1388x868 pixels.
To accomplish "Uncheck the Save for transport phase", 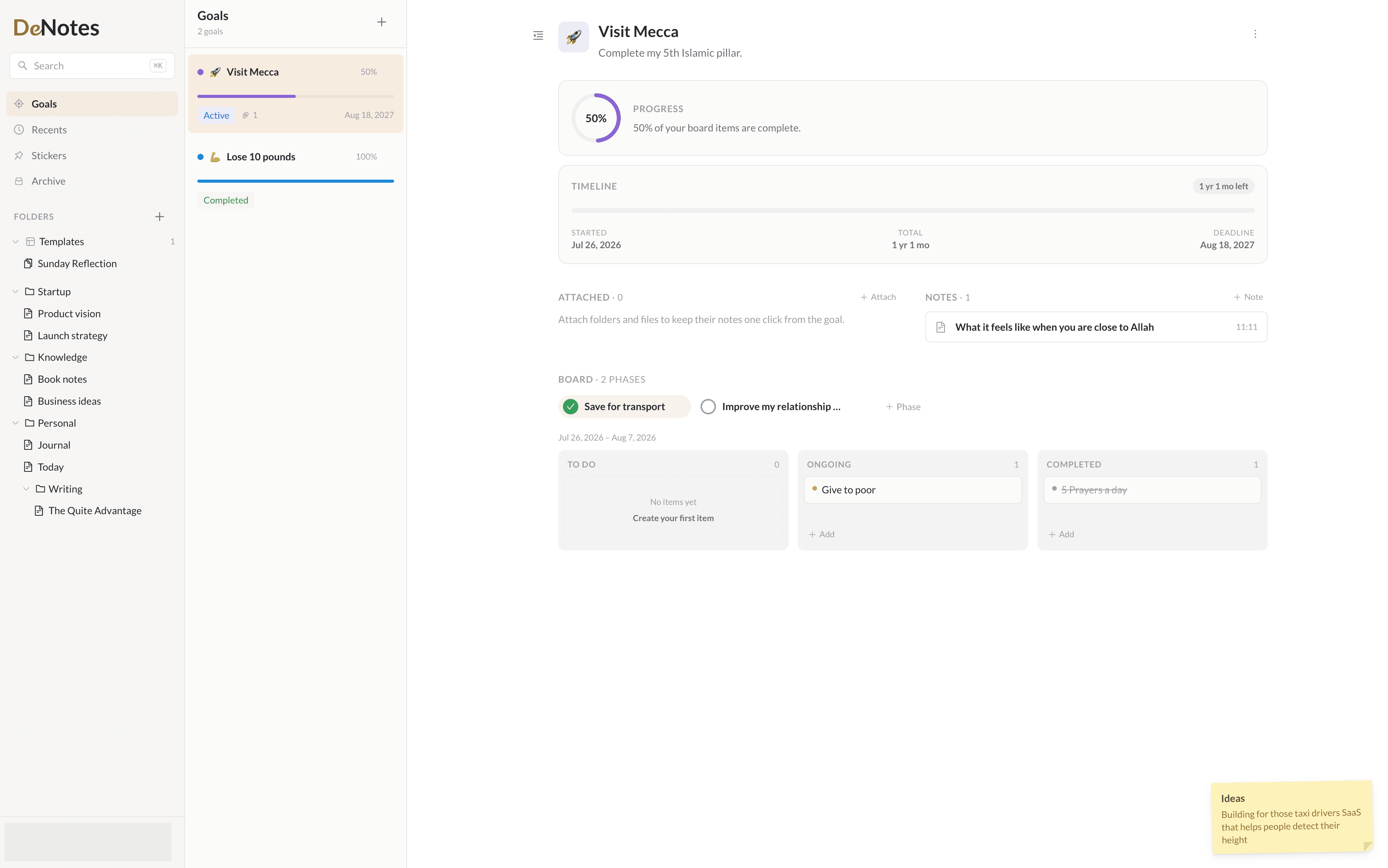I will tap(570, 407).
